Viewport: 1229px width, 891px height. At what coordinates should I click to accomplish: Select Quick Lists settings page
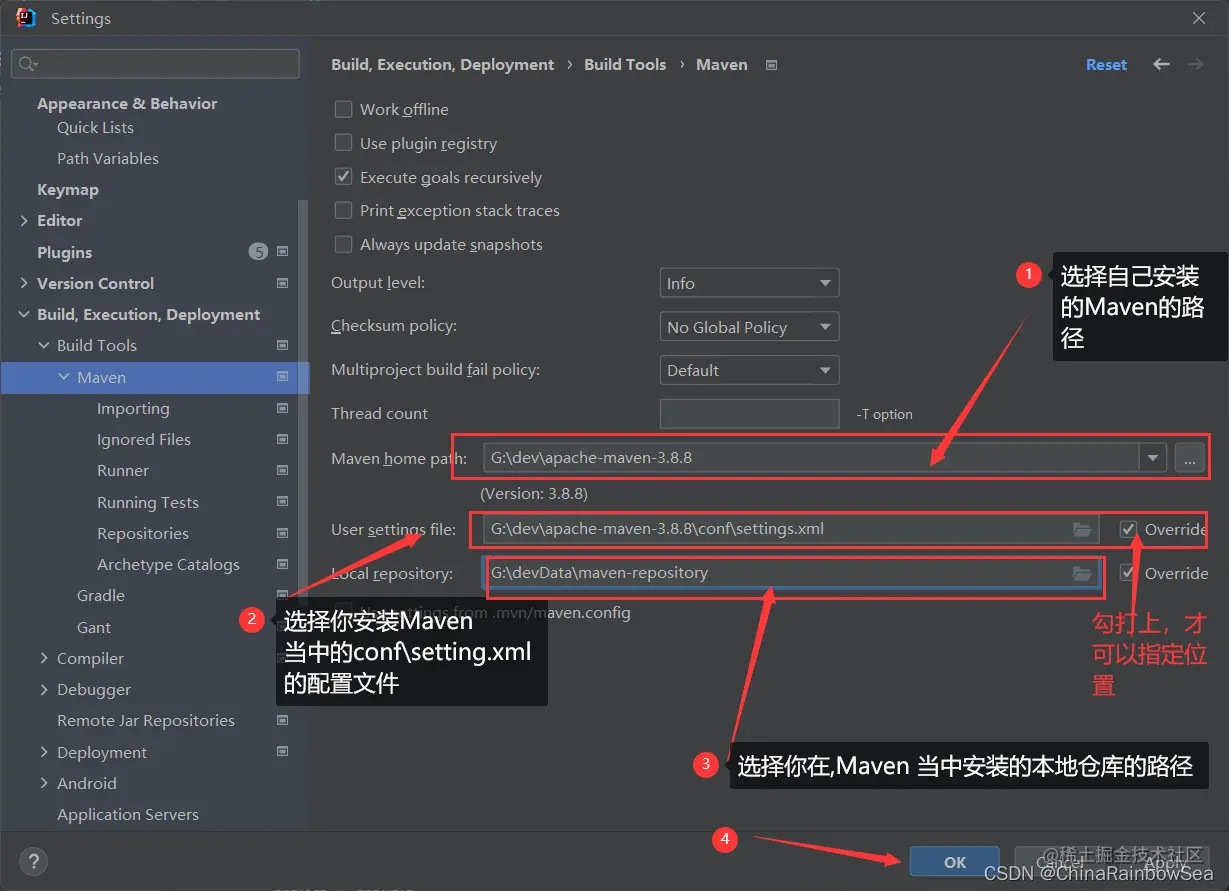pos(95,127)
